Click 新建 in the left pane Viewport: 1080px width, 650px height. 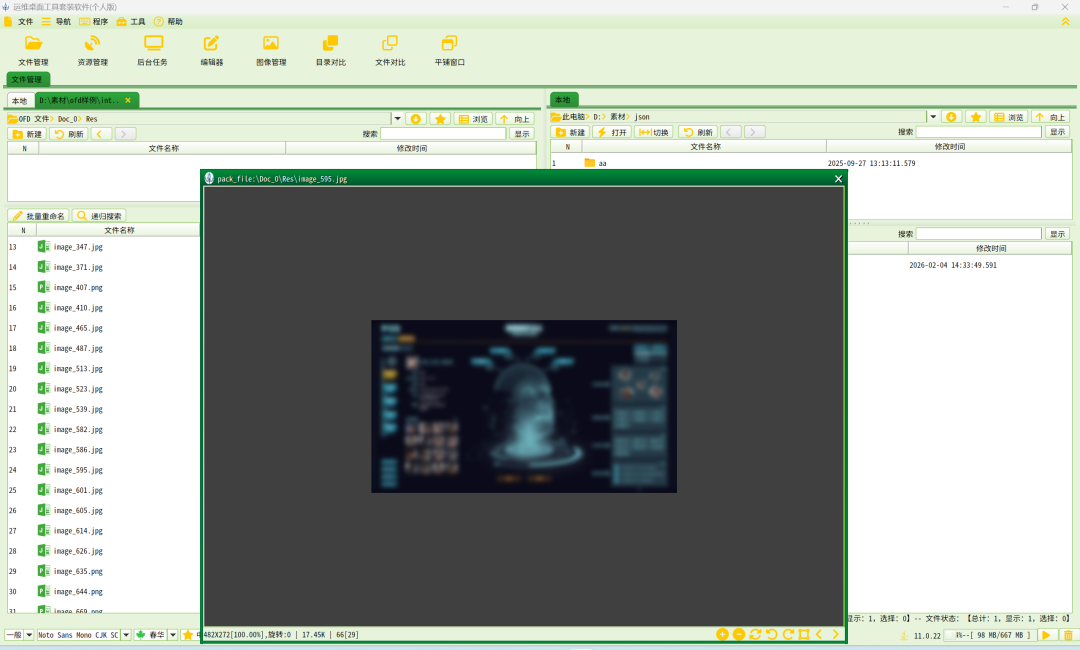(28, 134)
